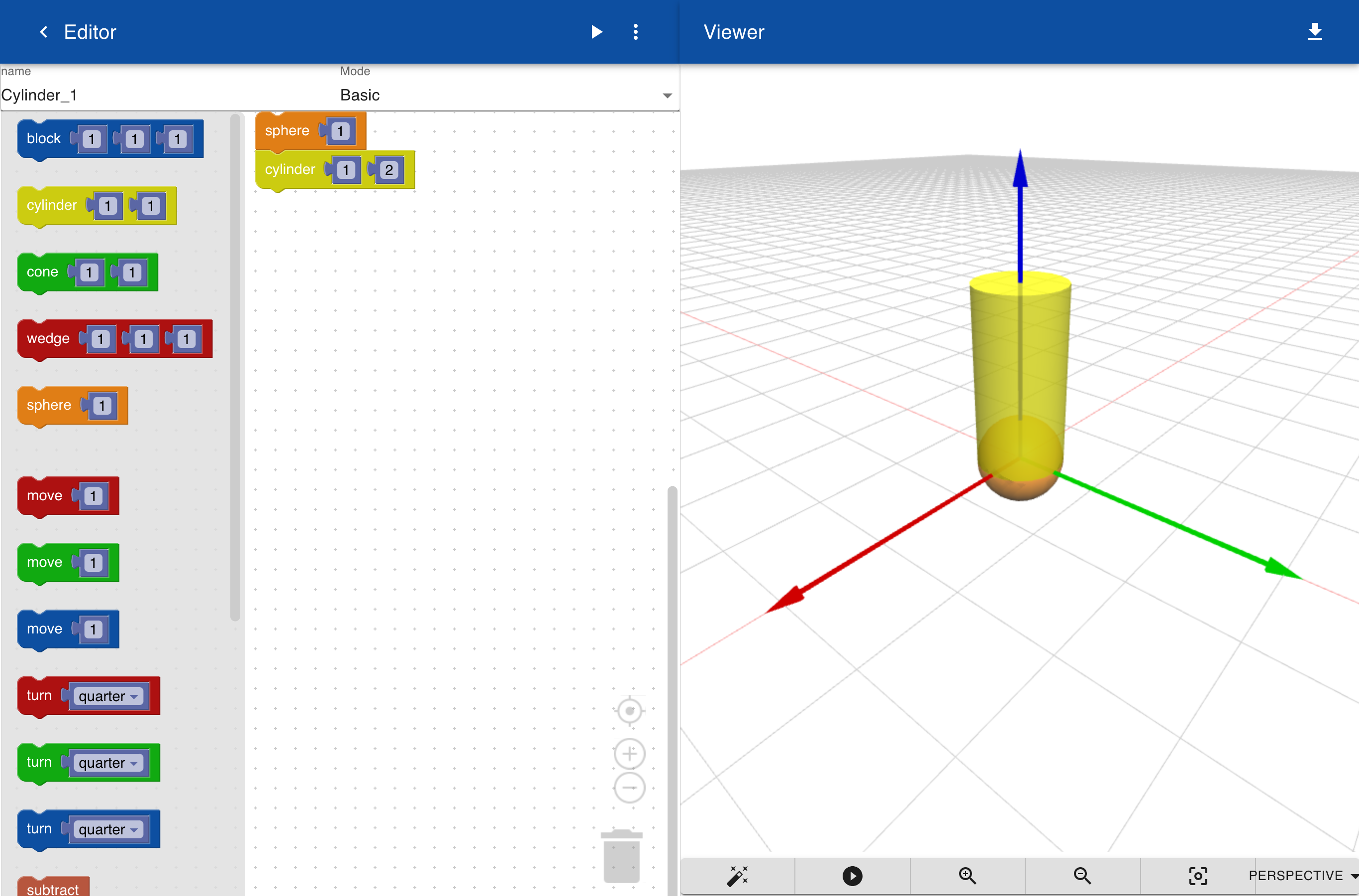Zoom in the block workspace with plus icon

pos(629,754)
